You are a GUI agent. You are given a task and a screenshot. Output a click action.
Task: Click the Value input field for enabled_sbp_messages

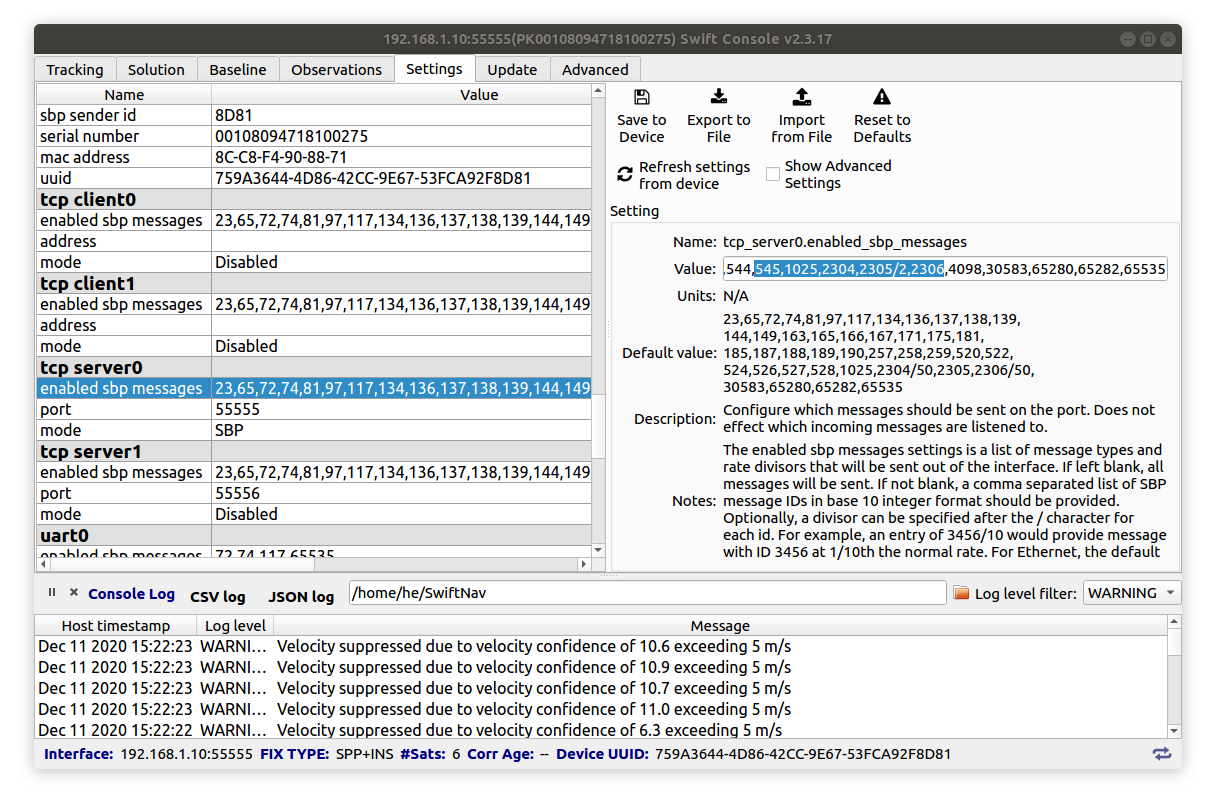coord(945,269)
